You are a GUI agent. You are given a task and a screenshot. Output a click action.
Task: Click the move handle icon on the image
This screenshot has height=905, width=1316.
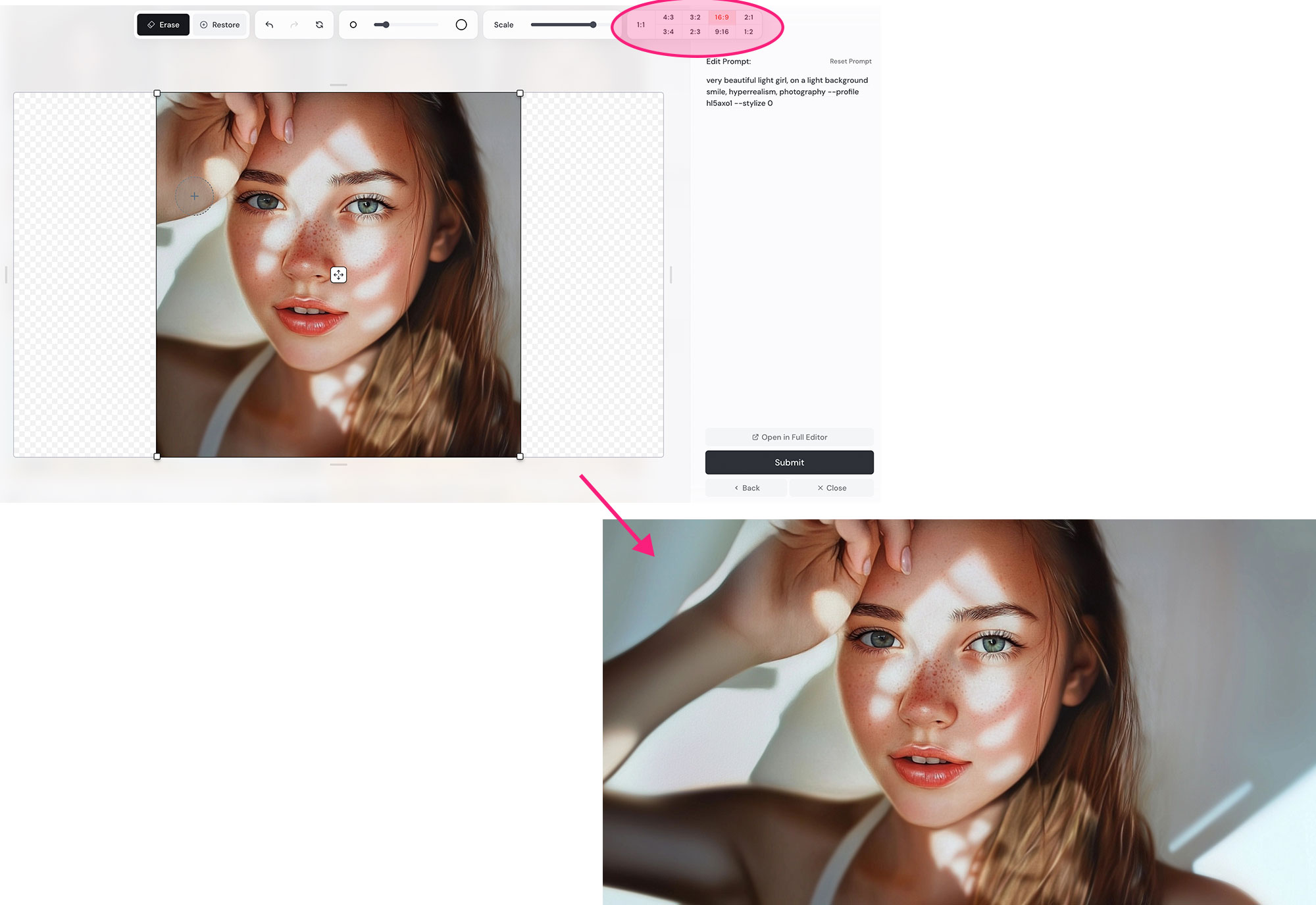338,275
